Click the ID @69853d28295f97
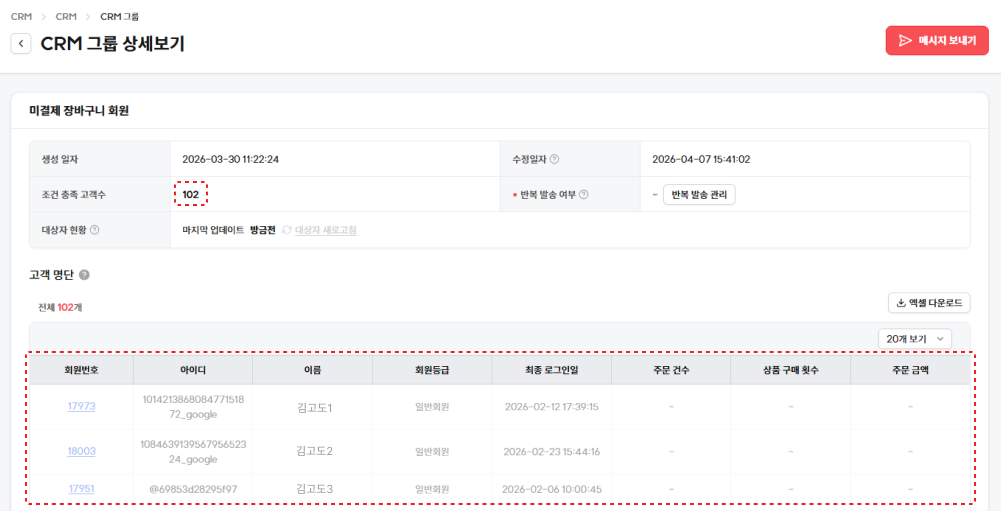Viewport: 1001px width, 511px height. (x=193, y=489)
